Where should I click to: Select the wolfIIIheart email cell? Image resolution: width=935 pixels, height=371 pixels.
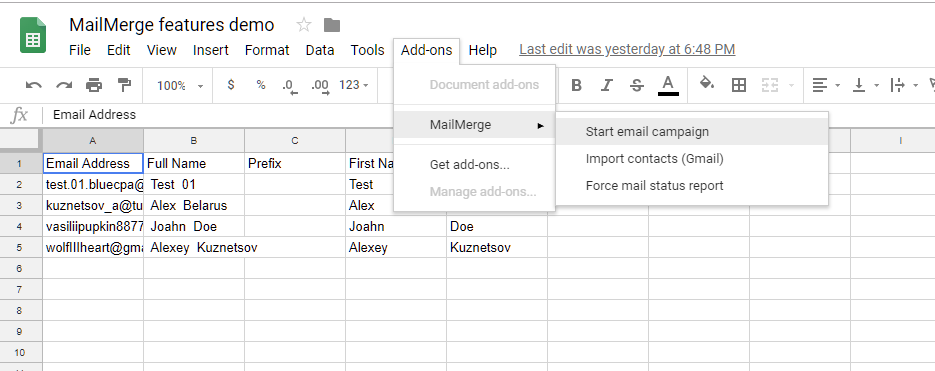(93, 248)
